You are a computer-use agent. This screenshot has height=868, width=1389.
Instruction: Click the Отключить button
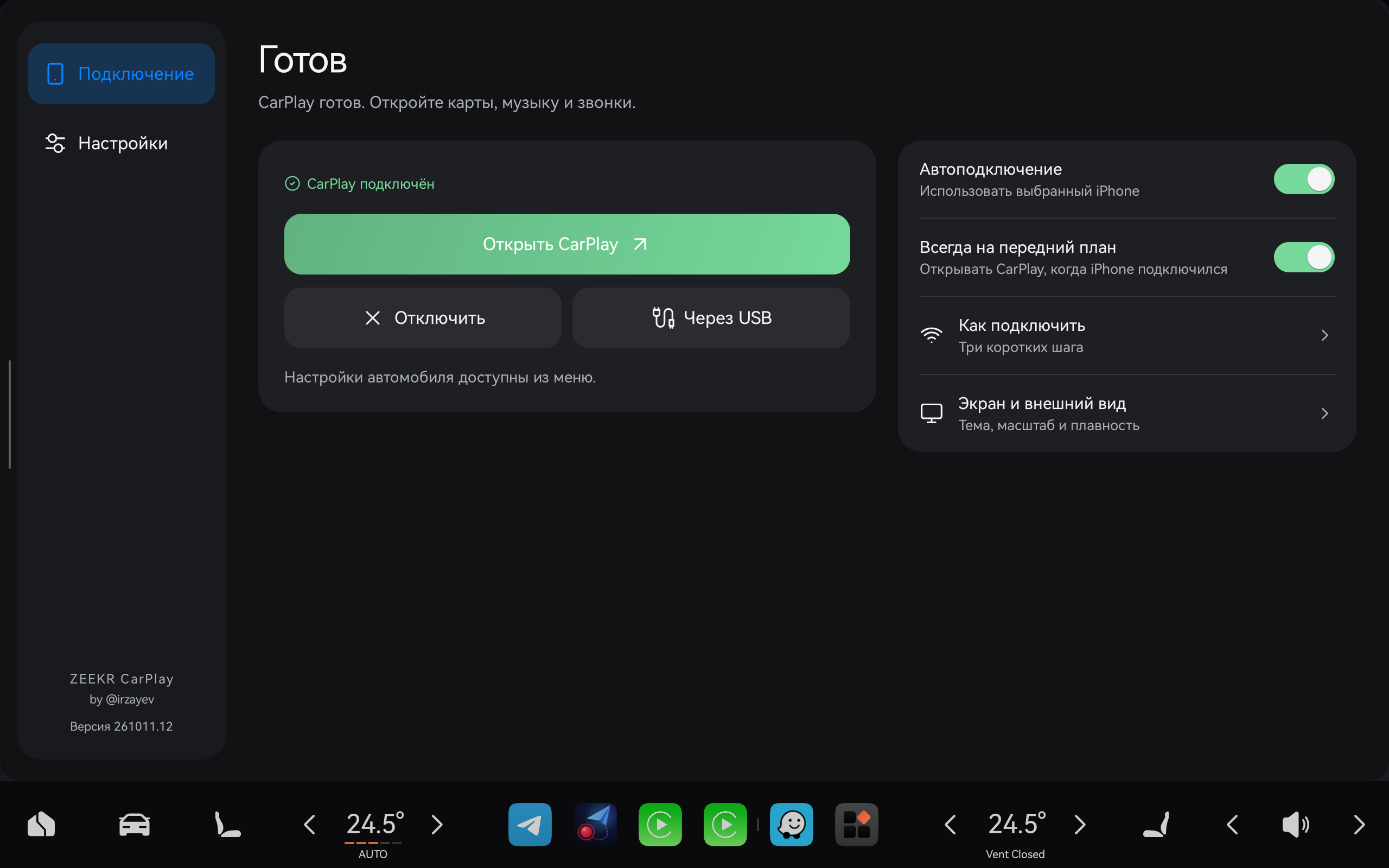click(x=423, y=317)
